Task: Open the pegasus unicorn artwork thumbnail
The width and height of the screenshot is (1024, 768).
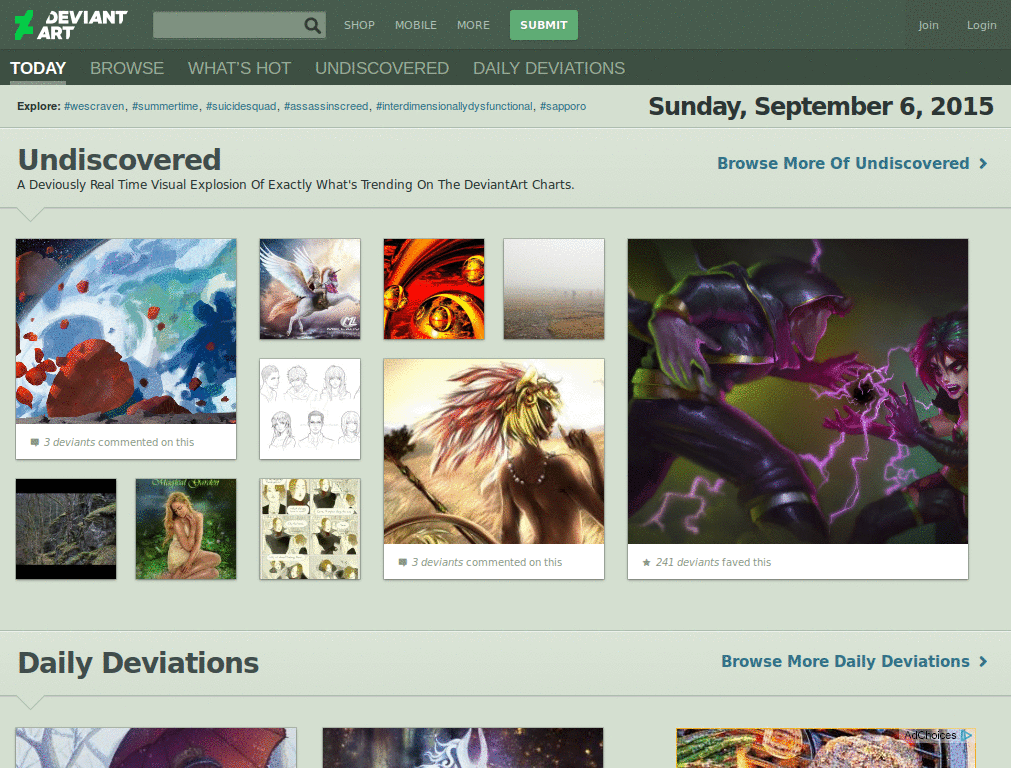Action: [x=309, y=288]
